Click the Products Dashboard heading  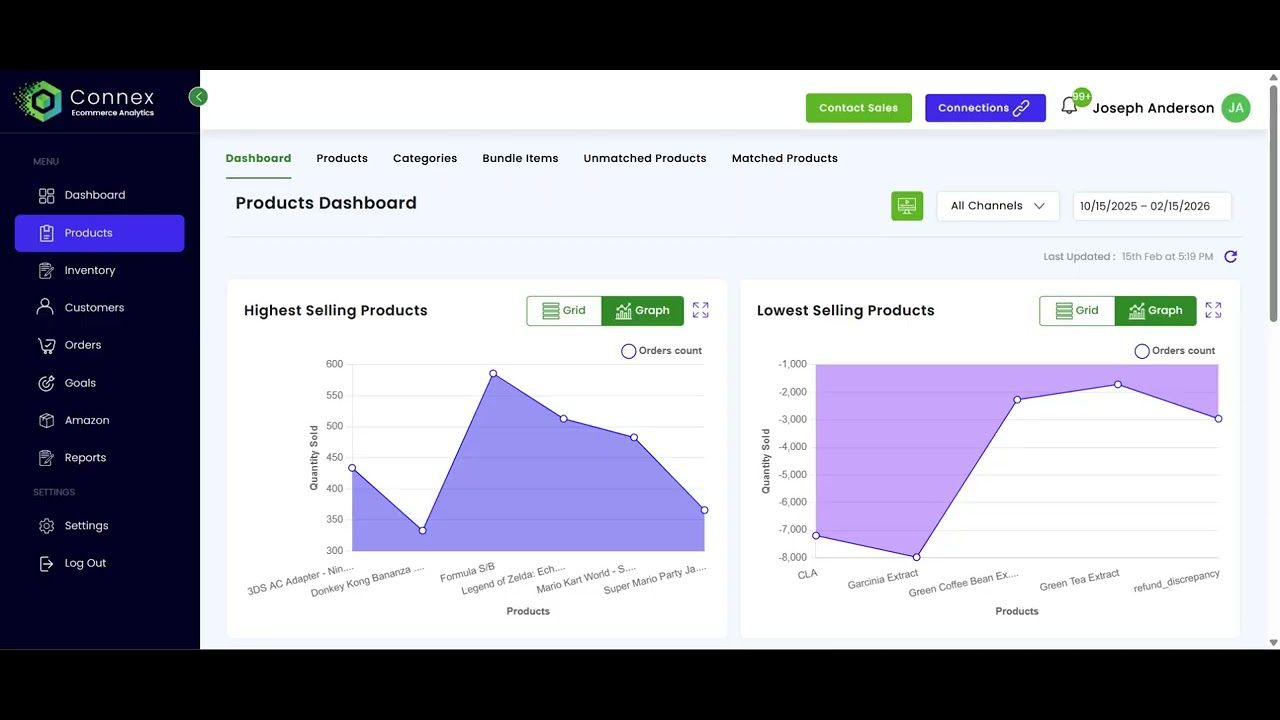[x=326, y=203]
